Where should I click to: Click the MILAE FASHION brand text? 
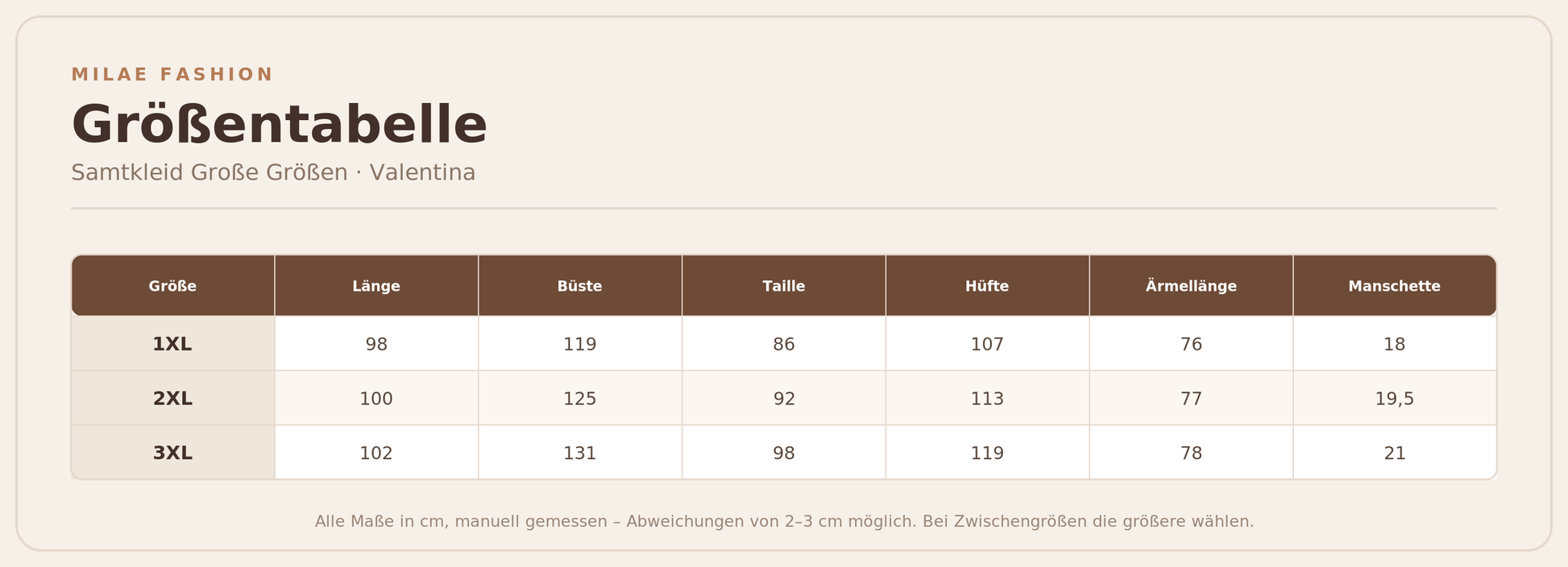pyautogui.click(x=172, y=75)
